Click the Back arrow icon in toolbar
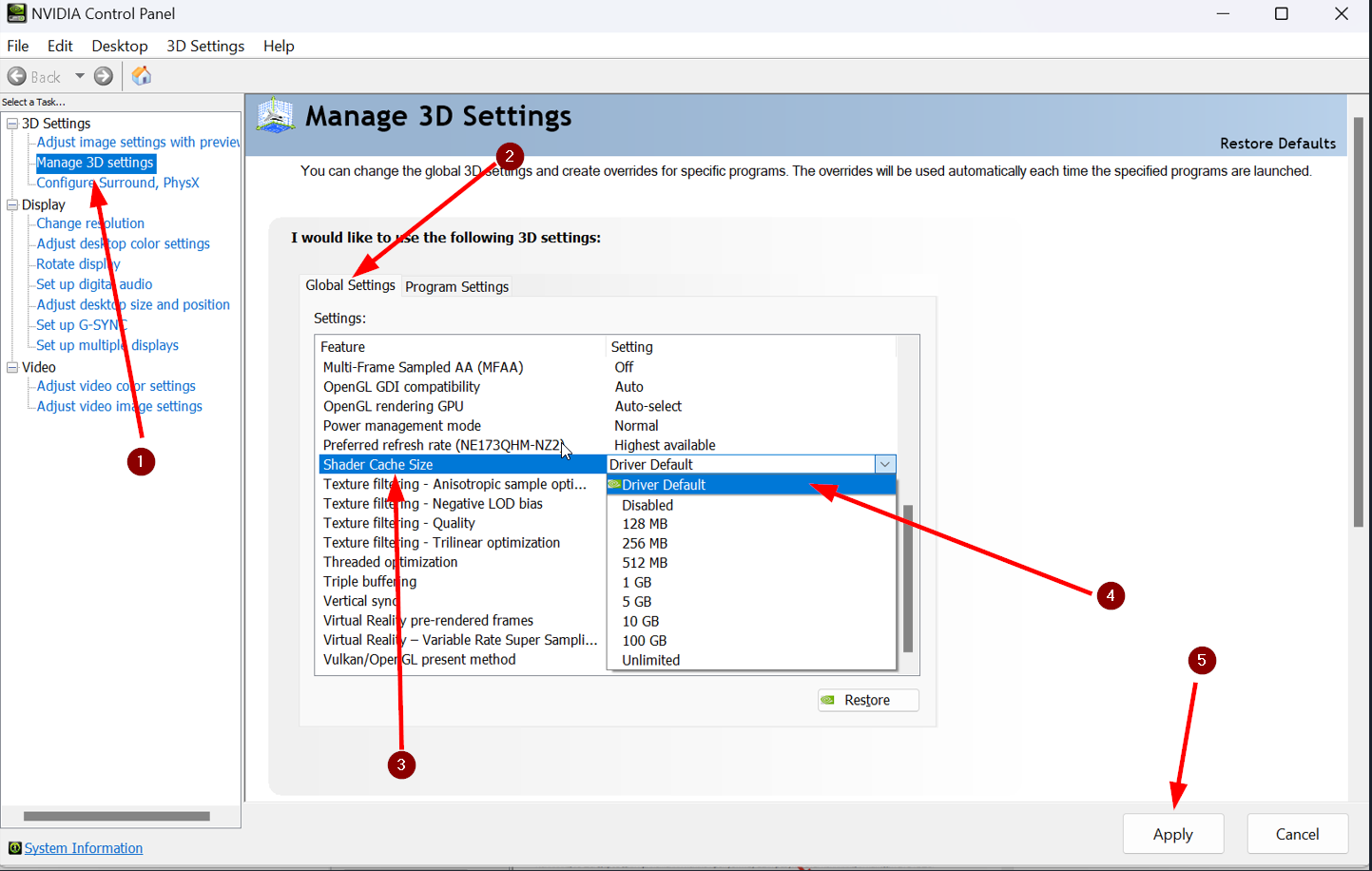This screenshot has width=1372, height=871. 17,76
